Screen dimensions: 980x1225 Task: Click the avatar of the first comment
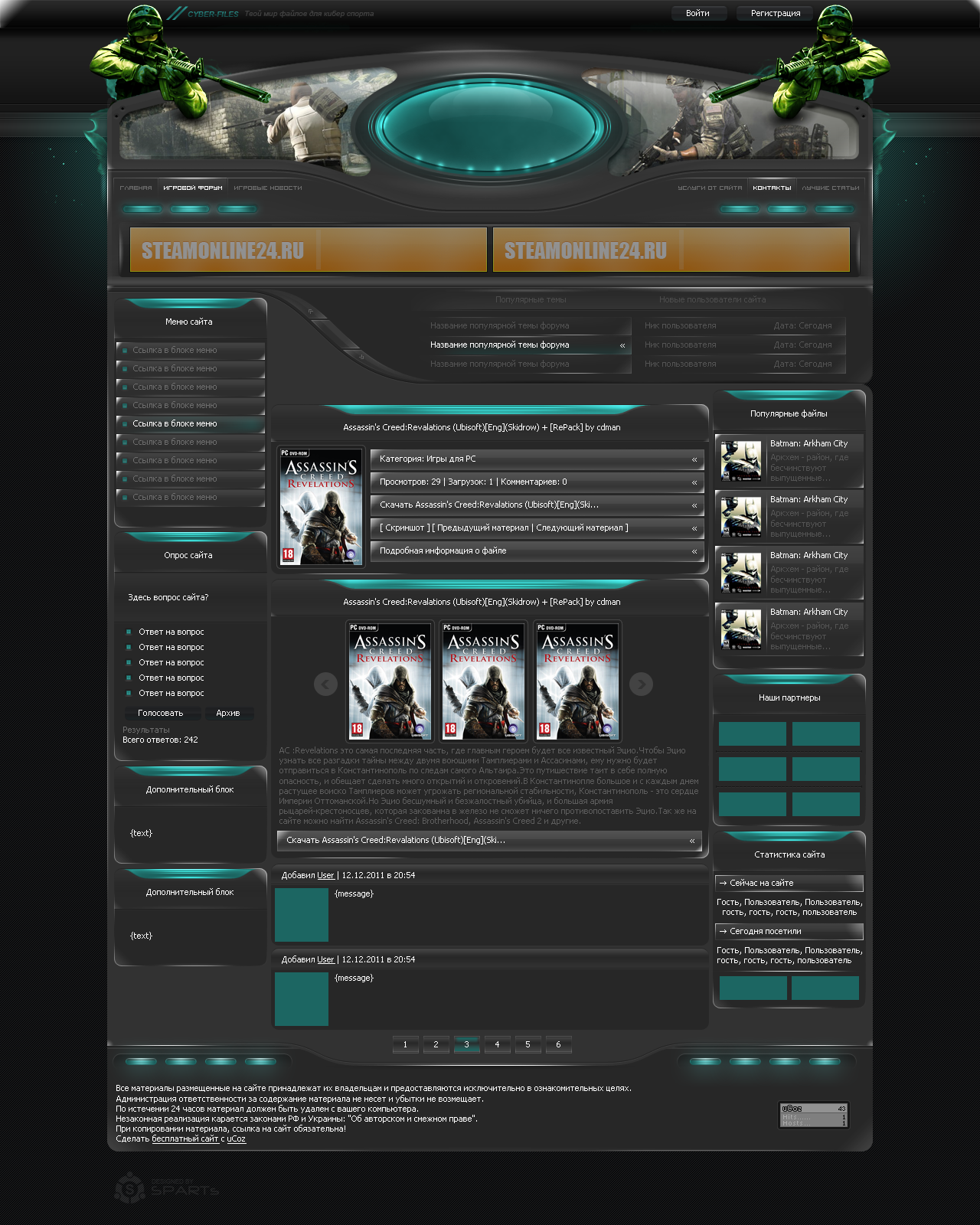click(302, 915)
